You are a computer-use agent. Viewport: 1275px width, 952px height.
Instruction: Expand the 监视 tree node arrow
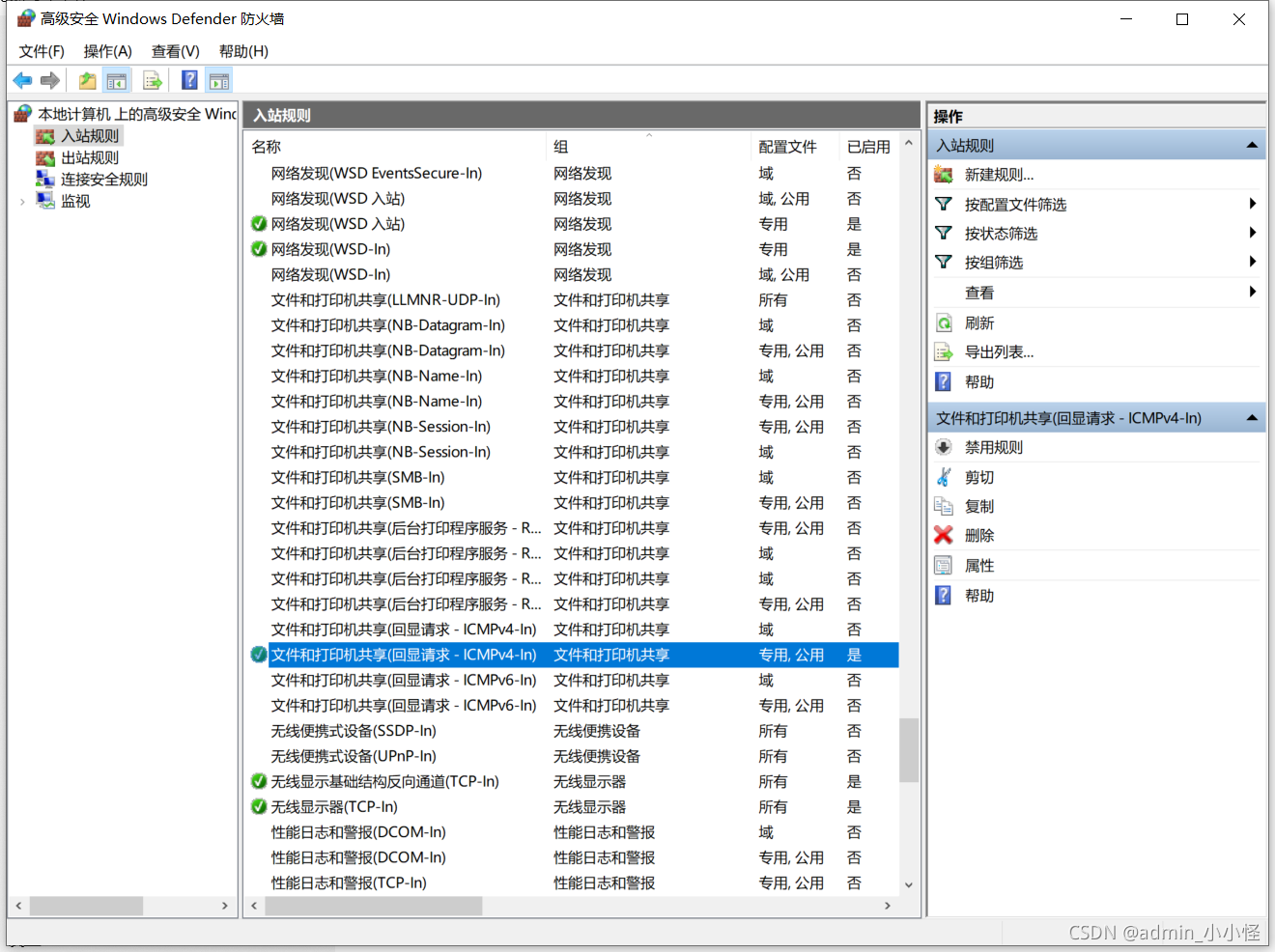[22, 202]
